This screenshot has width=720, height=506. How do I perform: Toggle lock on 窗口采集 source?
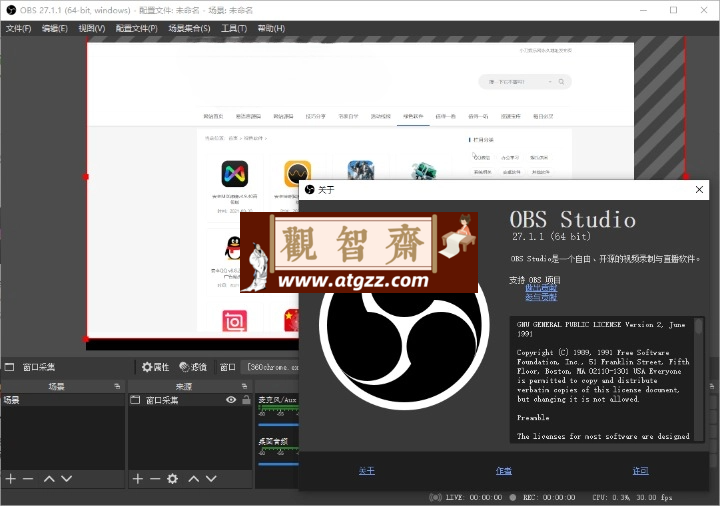click(246, 400)
